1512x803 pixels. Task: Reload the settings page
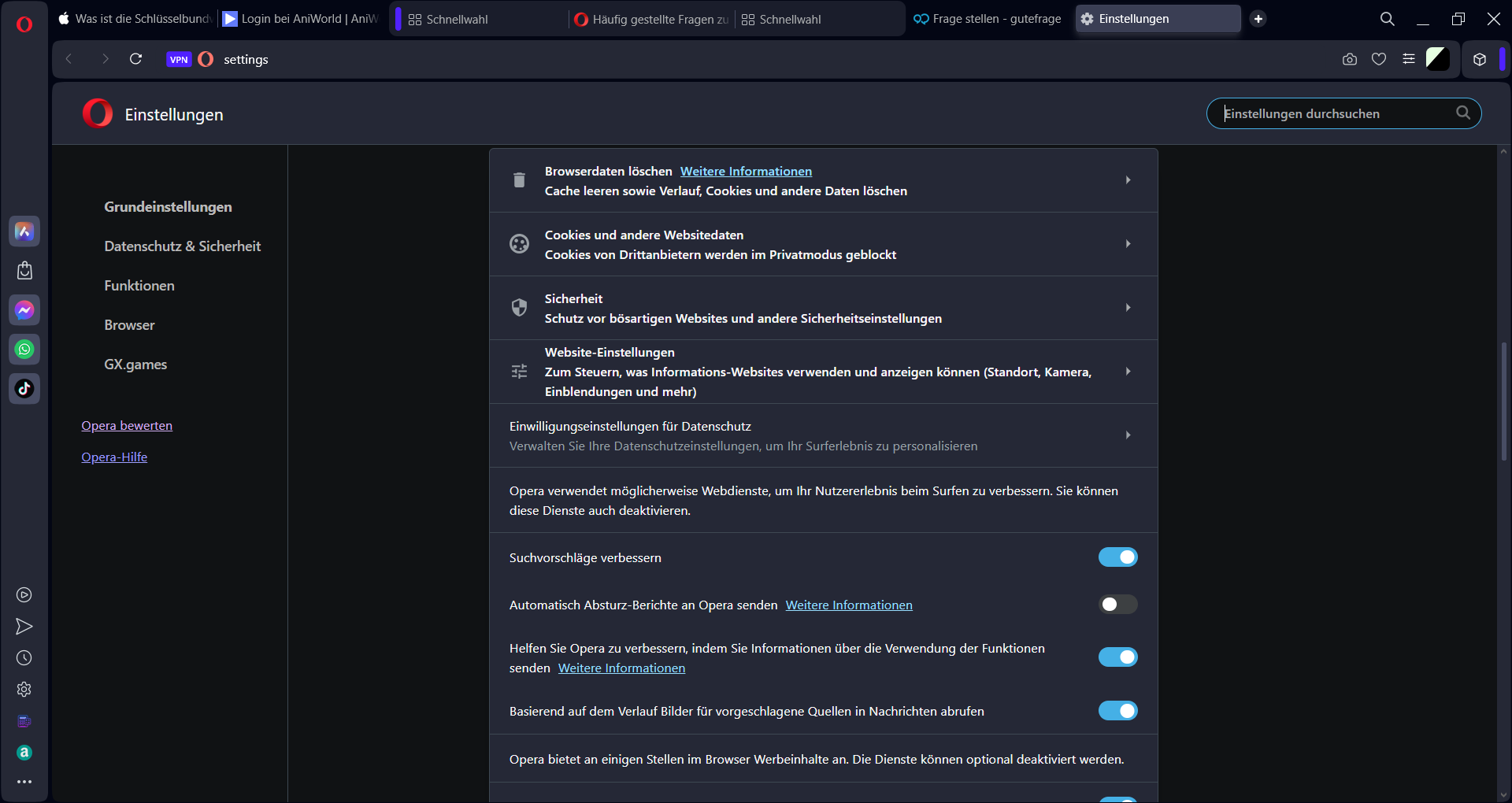pos(135,59)
